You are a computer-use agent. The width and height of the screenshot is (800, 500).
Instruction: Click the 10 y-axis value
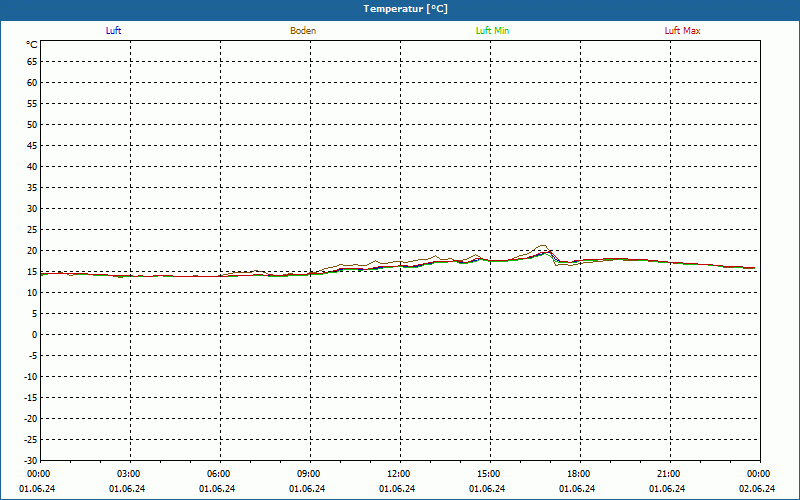(32, 292)
